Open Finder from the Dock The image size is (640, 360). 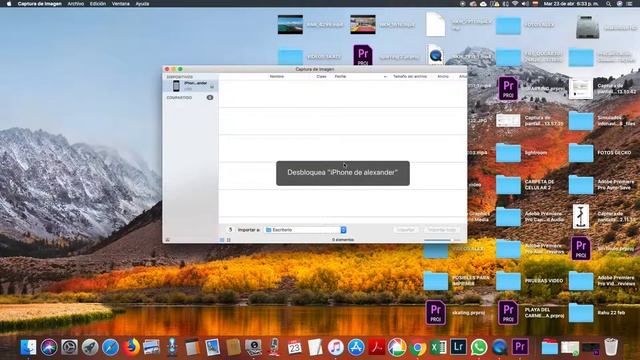click(28, 347)
